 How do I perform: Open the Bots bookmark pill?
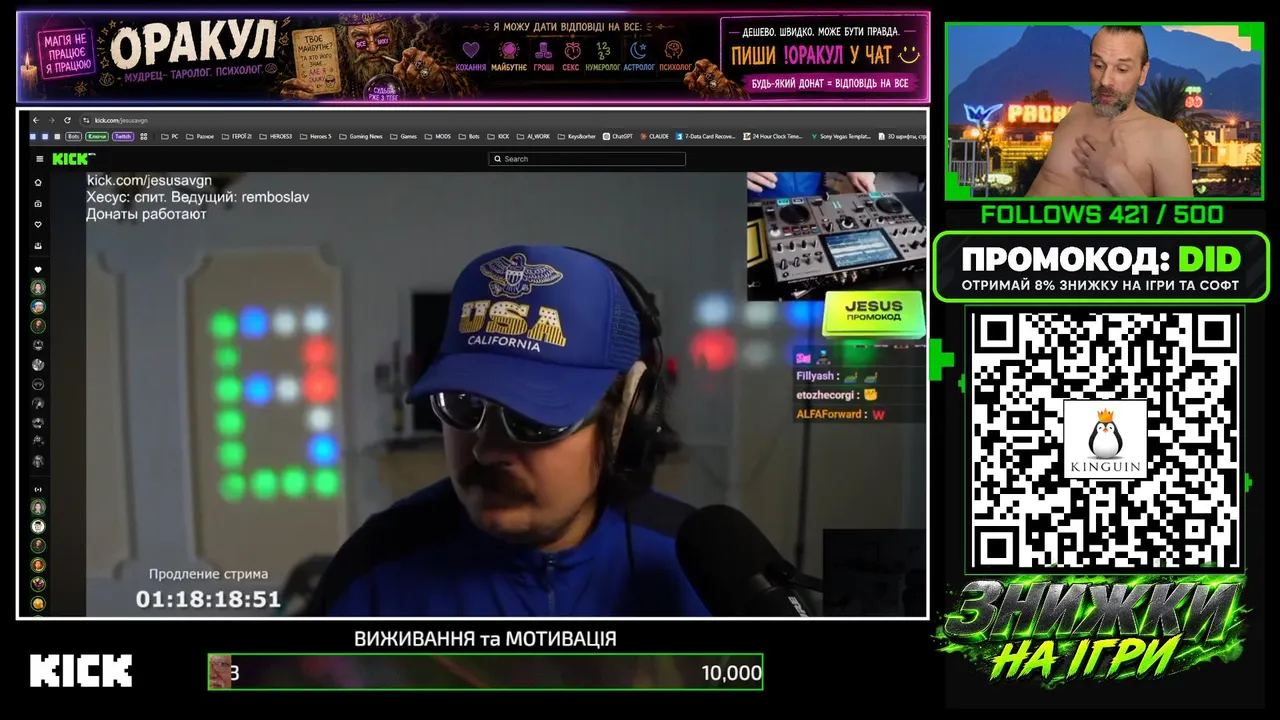pos(73,136)
